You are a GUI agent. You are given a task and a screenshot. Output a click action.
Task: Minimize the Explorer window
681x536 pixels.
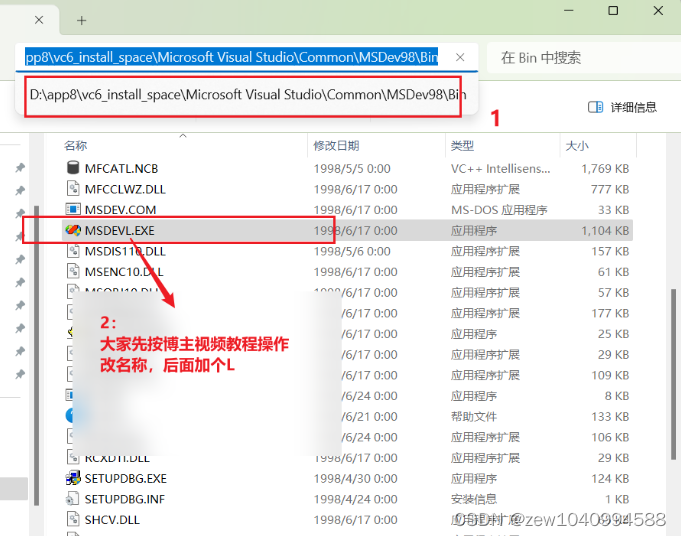[569, 10]
